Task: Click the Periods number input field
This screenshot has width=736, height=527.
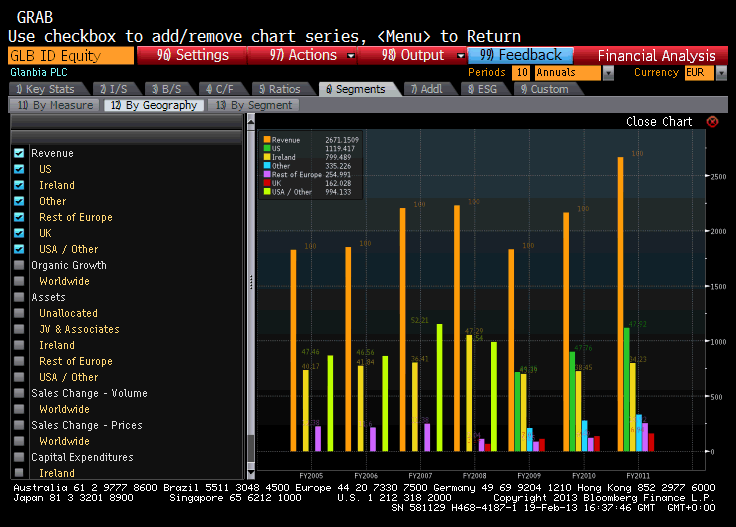Action: tap(522, 73)
